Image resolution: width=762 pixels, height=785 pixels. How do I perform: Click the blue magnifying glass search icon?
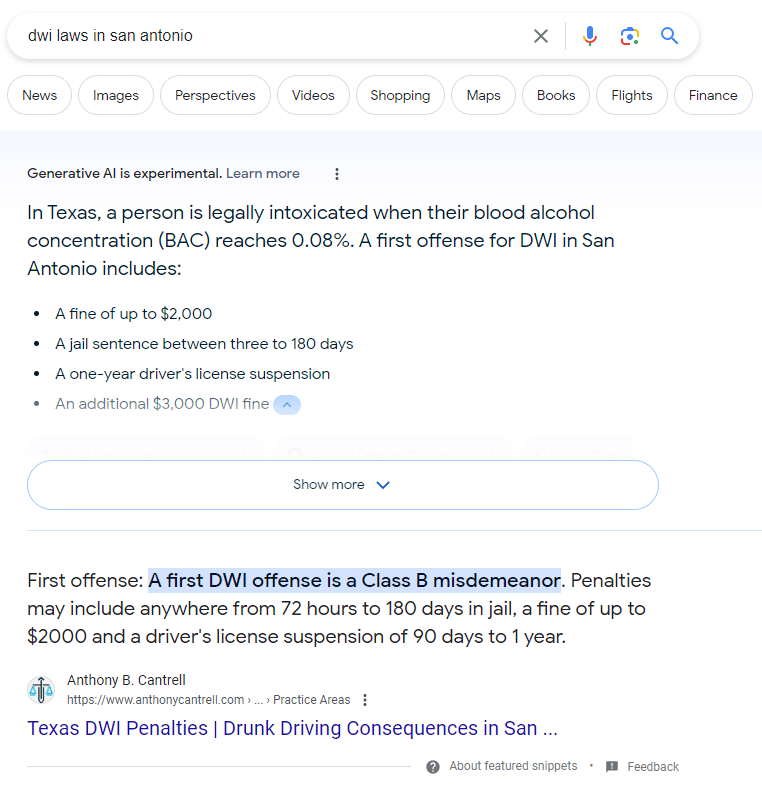coord(669,36)
